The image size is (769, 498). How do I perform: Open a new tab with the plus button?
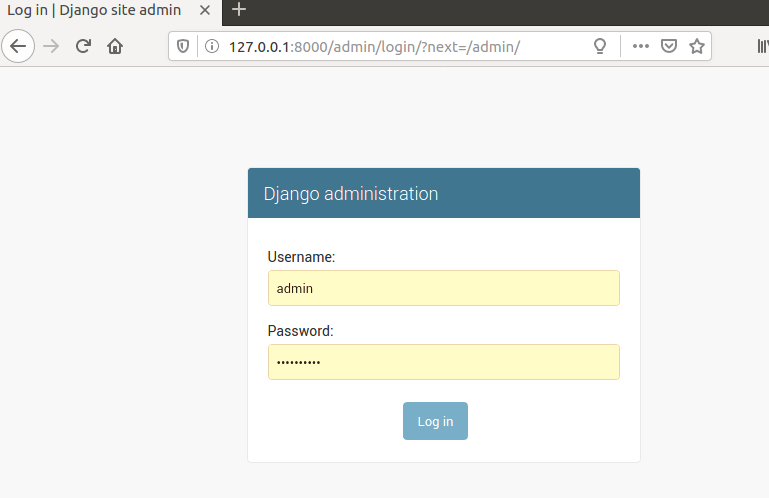point(239,9)
